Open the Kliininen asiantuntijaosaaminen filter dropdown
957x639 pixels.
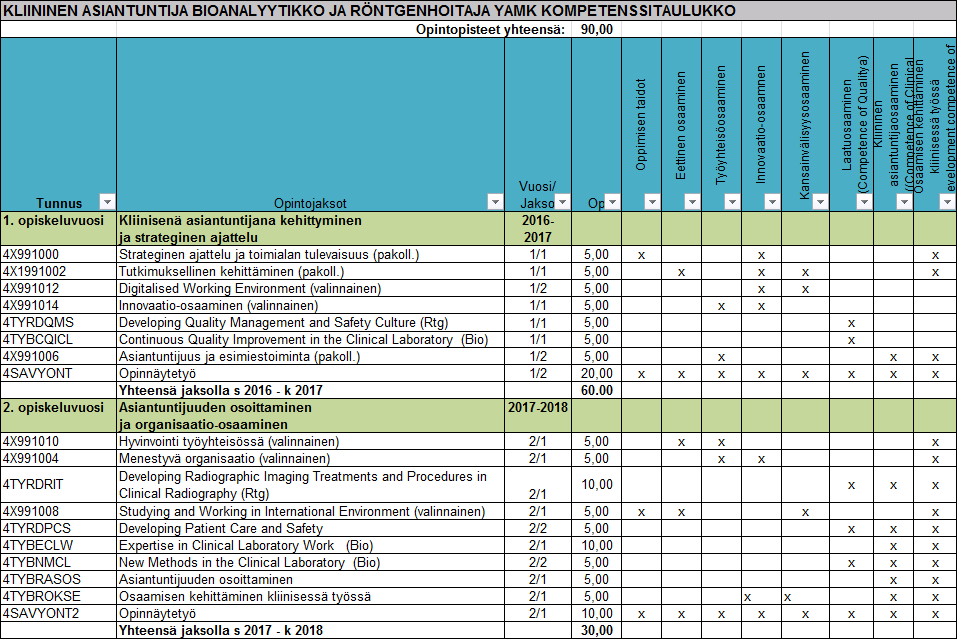pyautogui.click(x=904, y=202)
